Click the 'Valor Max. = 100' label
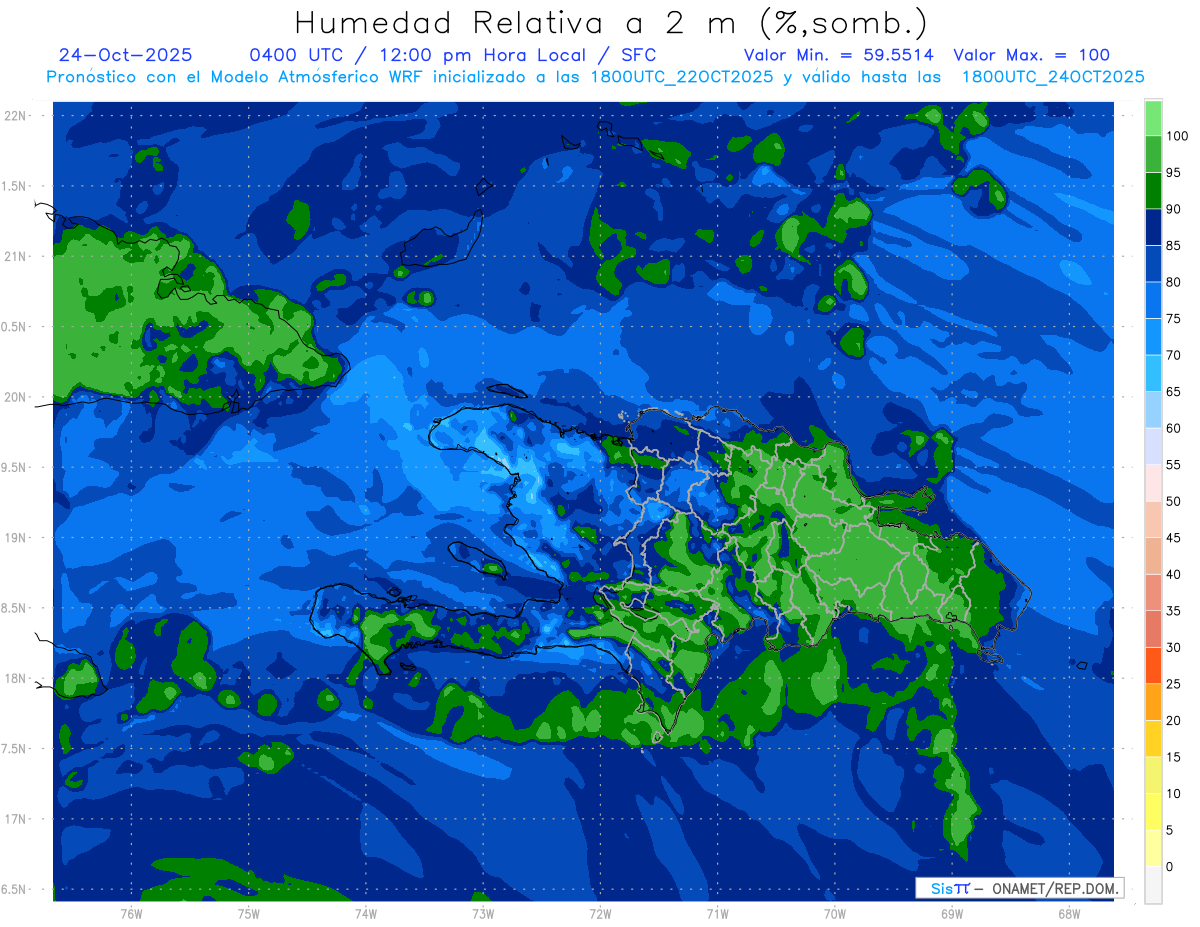Screen dimensions: 1200x927 [x=1031, y=55]
